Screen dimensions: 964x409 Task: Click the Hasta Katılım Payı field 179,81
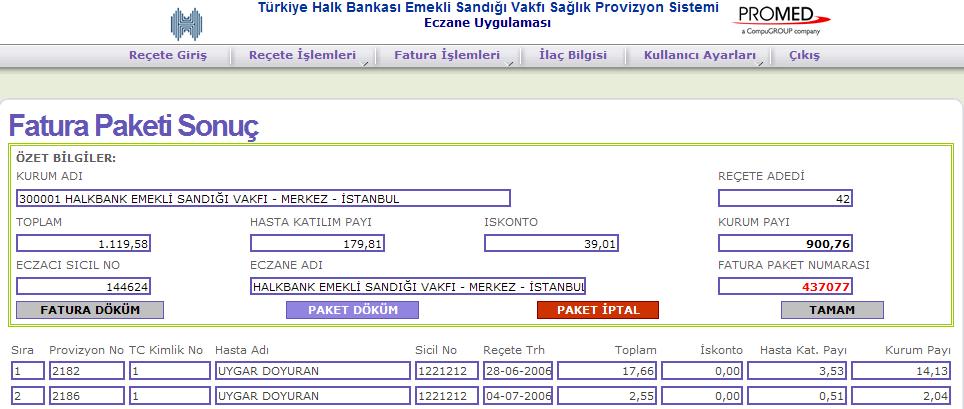tap(317, 244)
